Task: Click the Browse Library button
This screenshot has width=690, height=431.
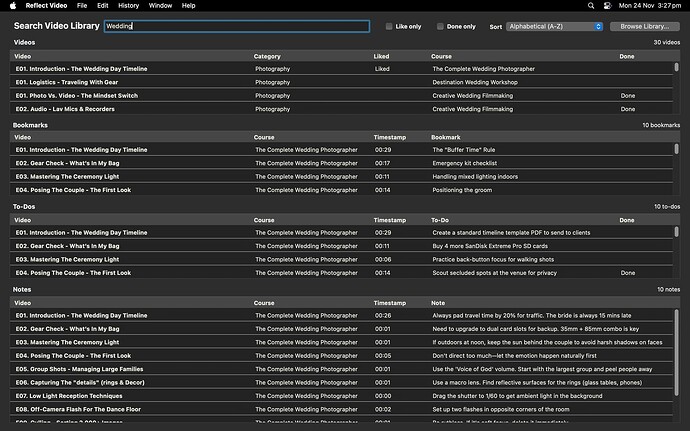Action: (x=645, y=27)
